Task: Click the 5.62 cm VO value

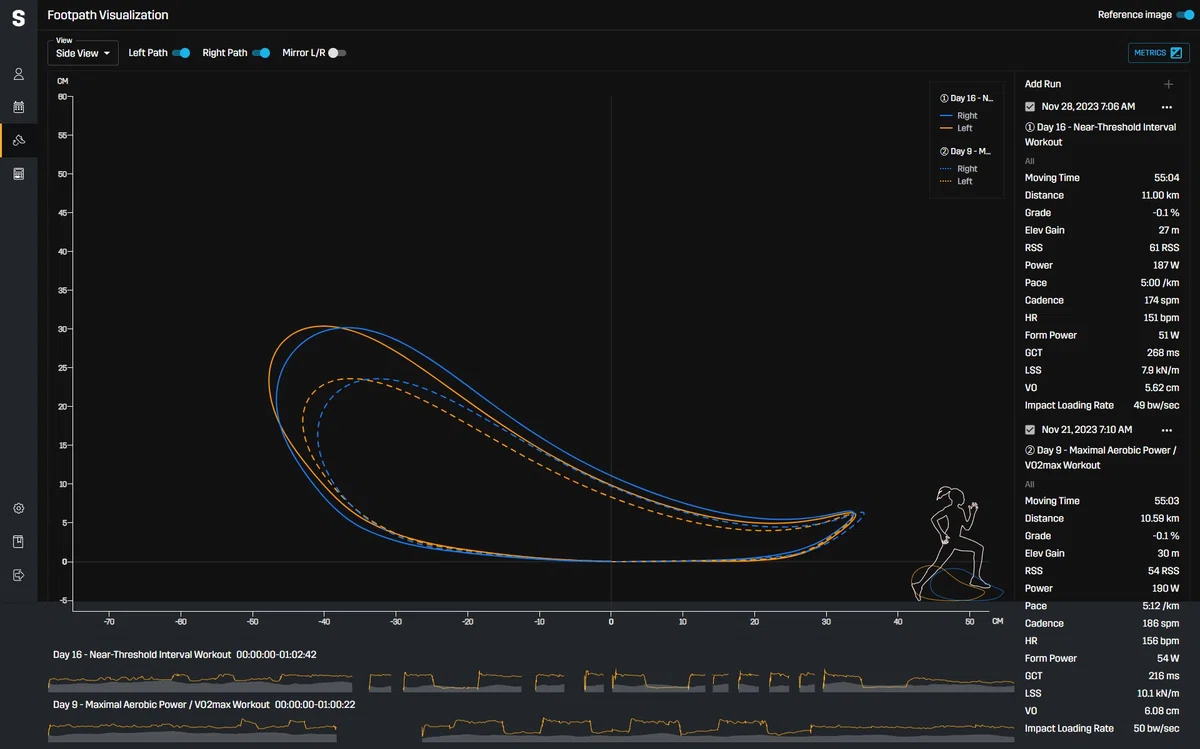Action: (1162, 388)
